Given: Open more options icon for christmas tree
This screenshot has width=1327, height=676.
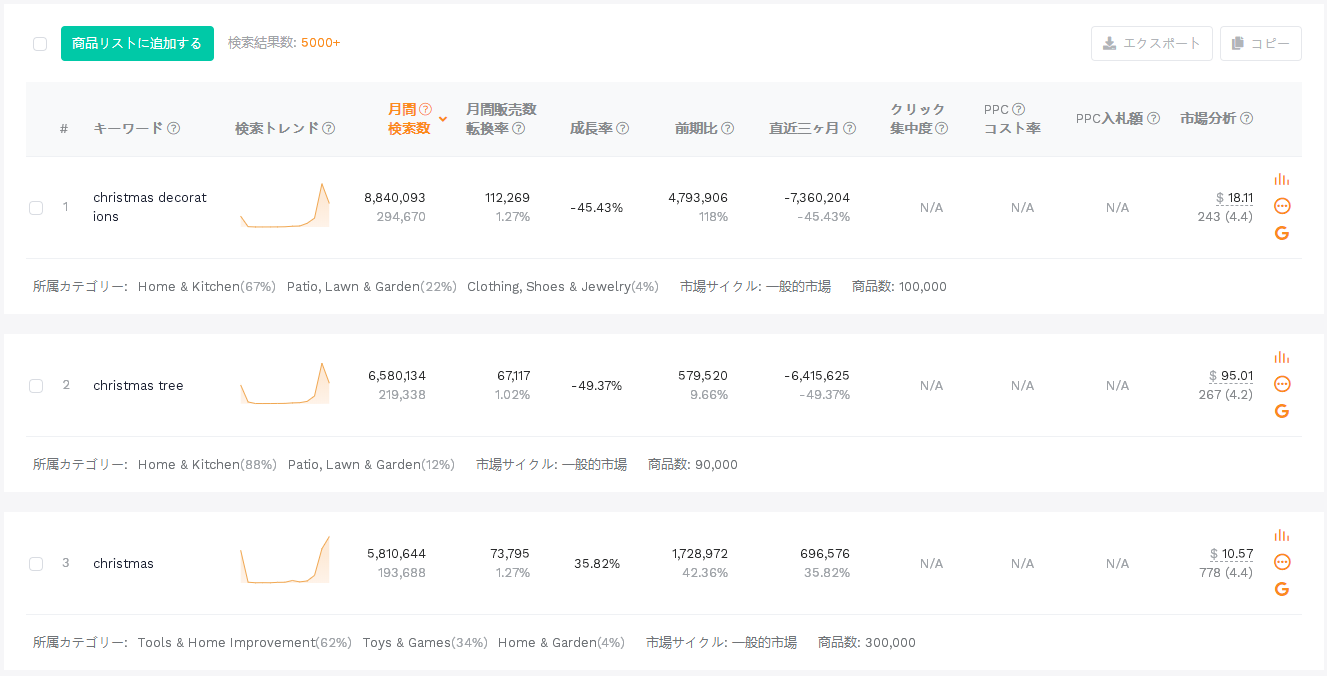Looking at the screenshot, I should pyautogui.click(x=1282, y=384).
